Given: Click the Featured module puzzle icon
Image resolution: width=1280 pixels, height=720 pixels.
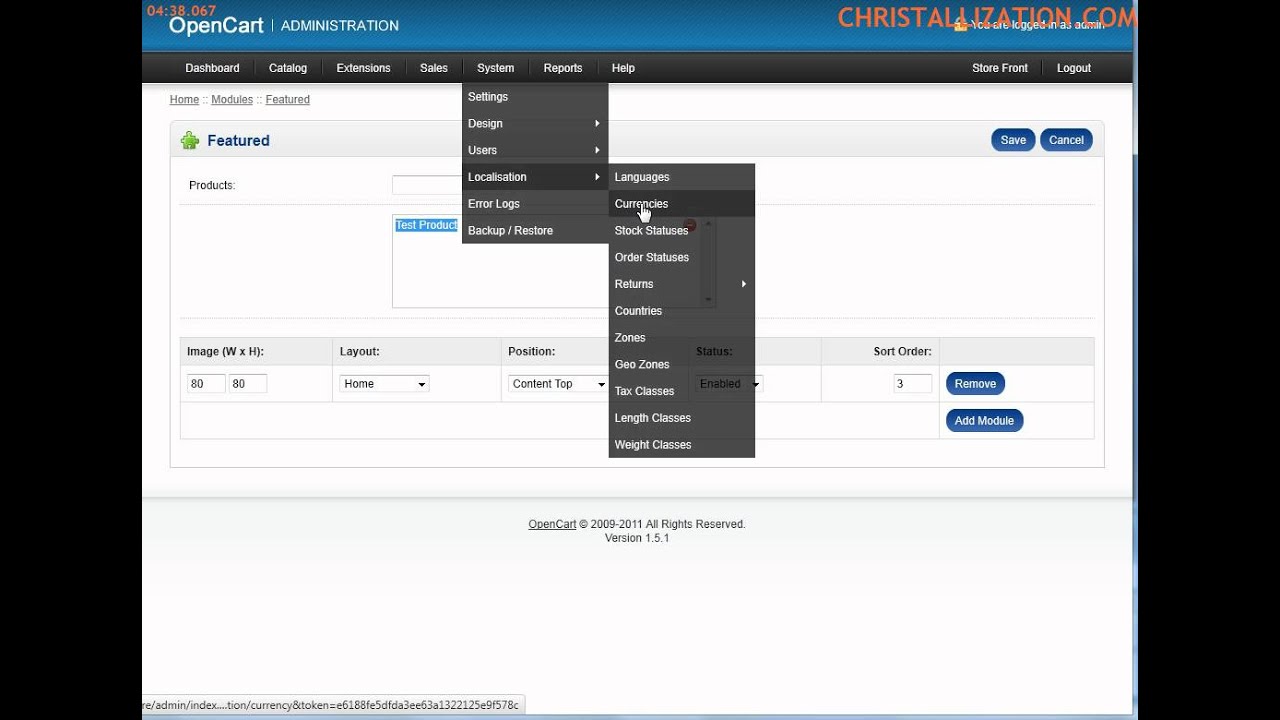Looking at the screenshot, I should pyautogui.click(x=190, y=140).
